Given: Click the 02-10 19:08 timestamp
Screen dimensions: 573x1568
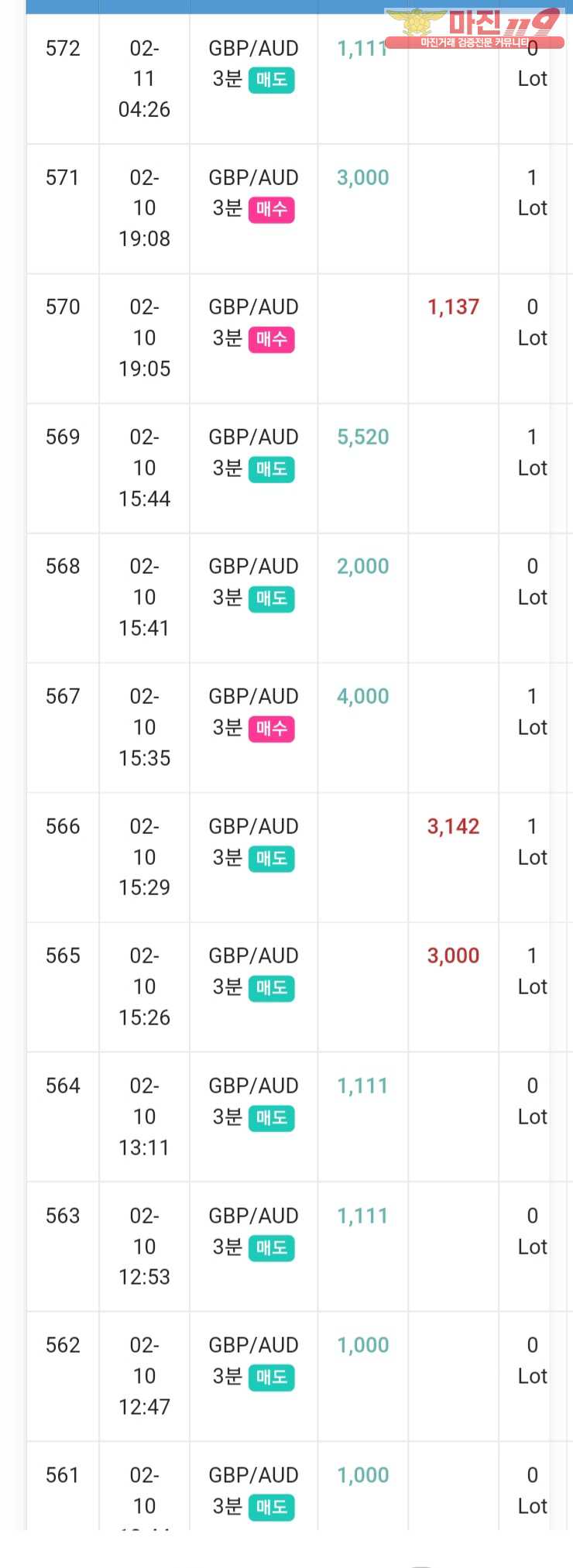Looking at the screenshot, I should (144, 208).
